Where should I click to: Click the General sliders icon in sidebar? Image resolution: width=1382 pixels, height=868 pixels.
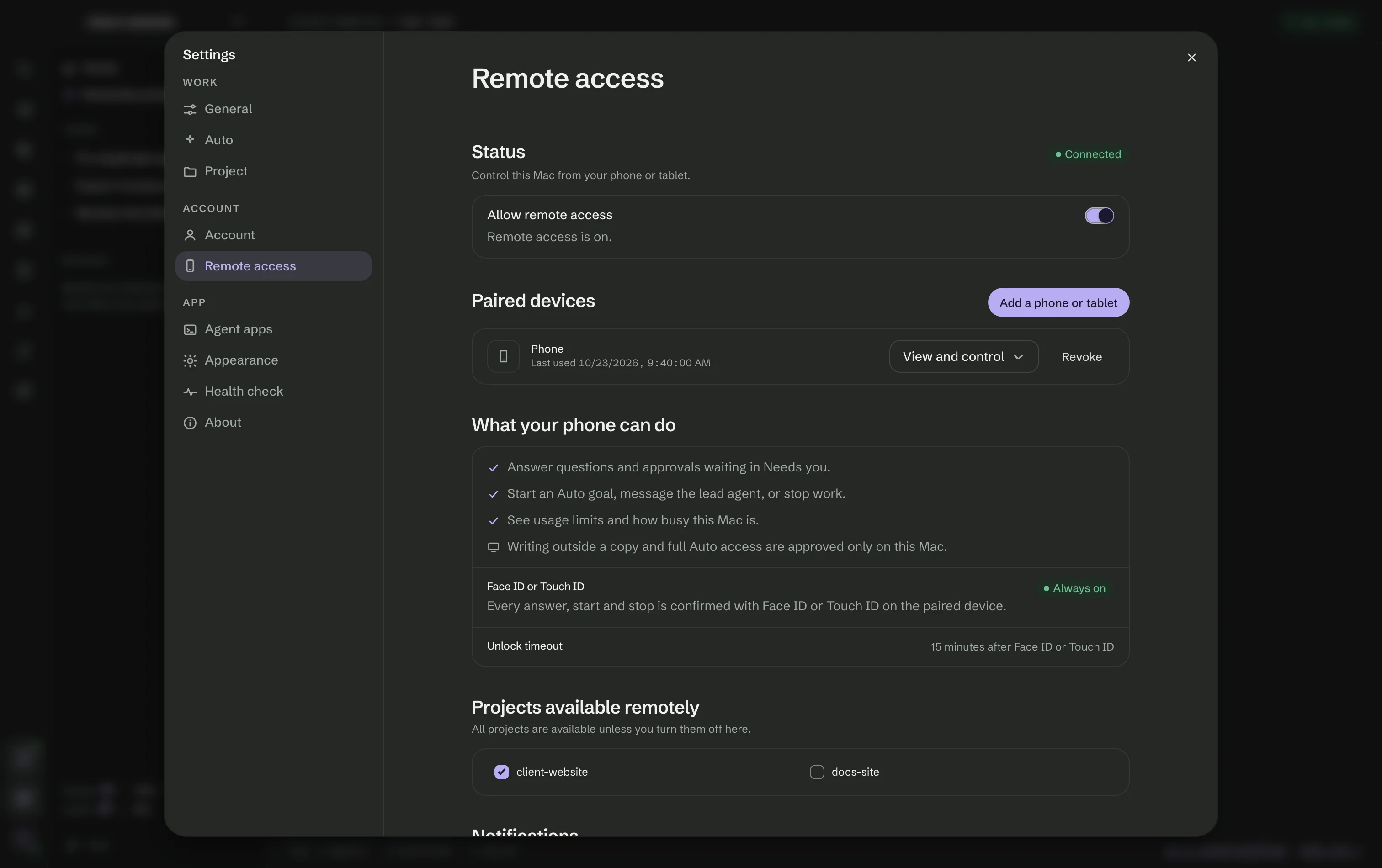(190, 109)
